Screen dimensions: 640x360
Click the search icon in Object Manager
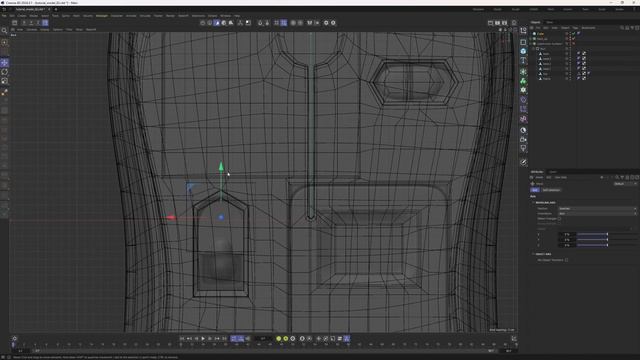coord(622,28)
